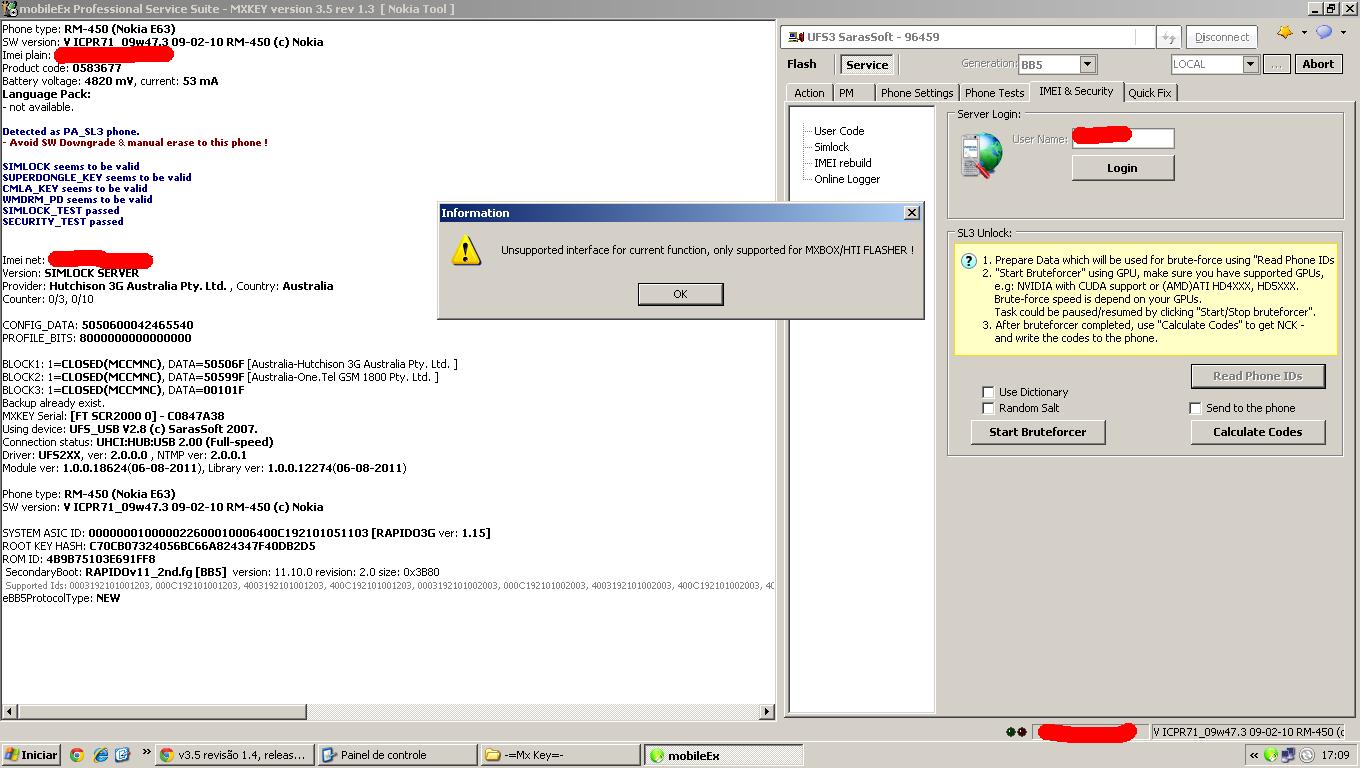Click the UFS3 SarasSoft device icon
The image size is (1360, 768).
click(795, 37)
